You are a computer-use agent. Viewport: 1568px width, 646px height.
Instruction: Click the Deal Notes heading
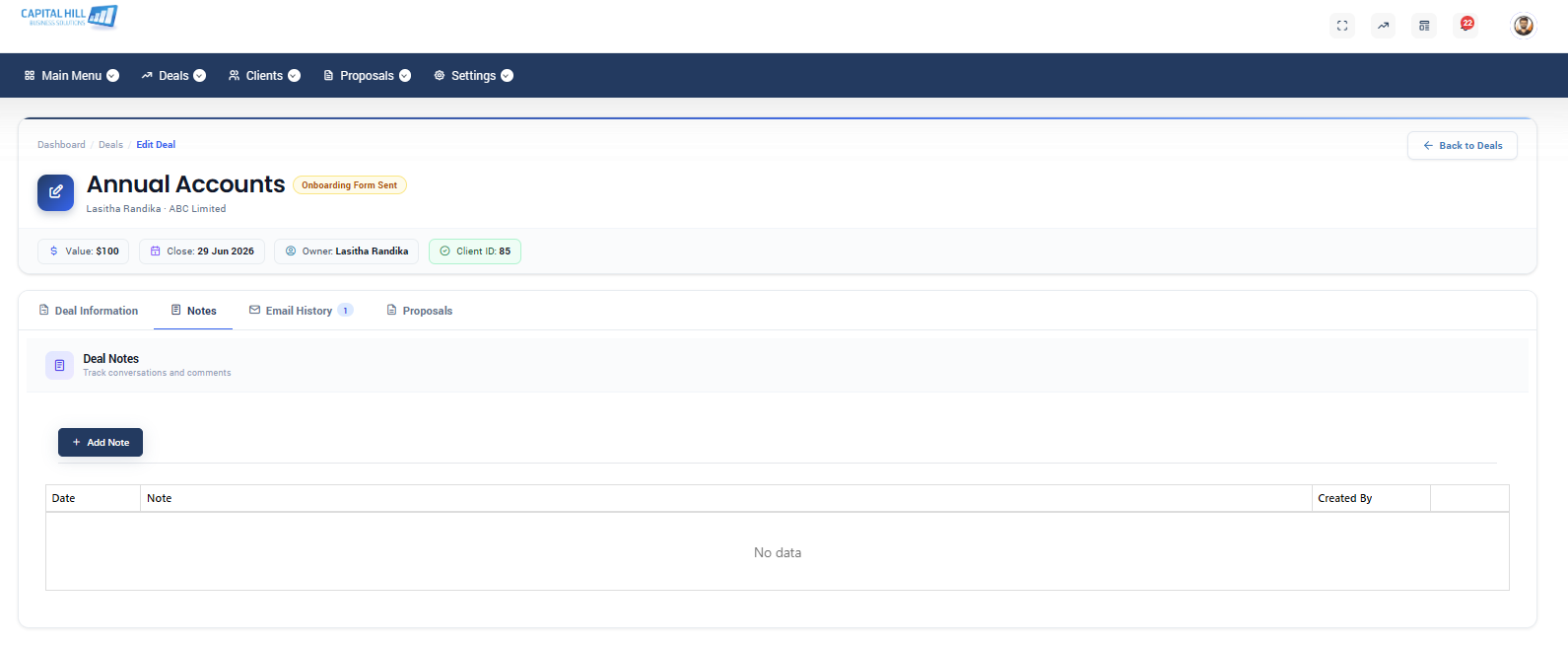[110, 359]
